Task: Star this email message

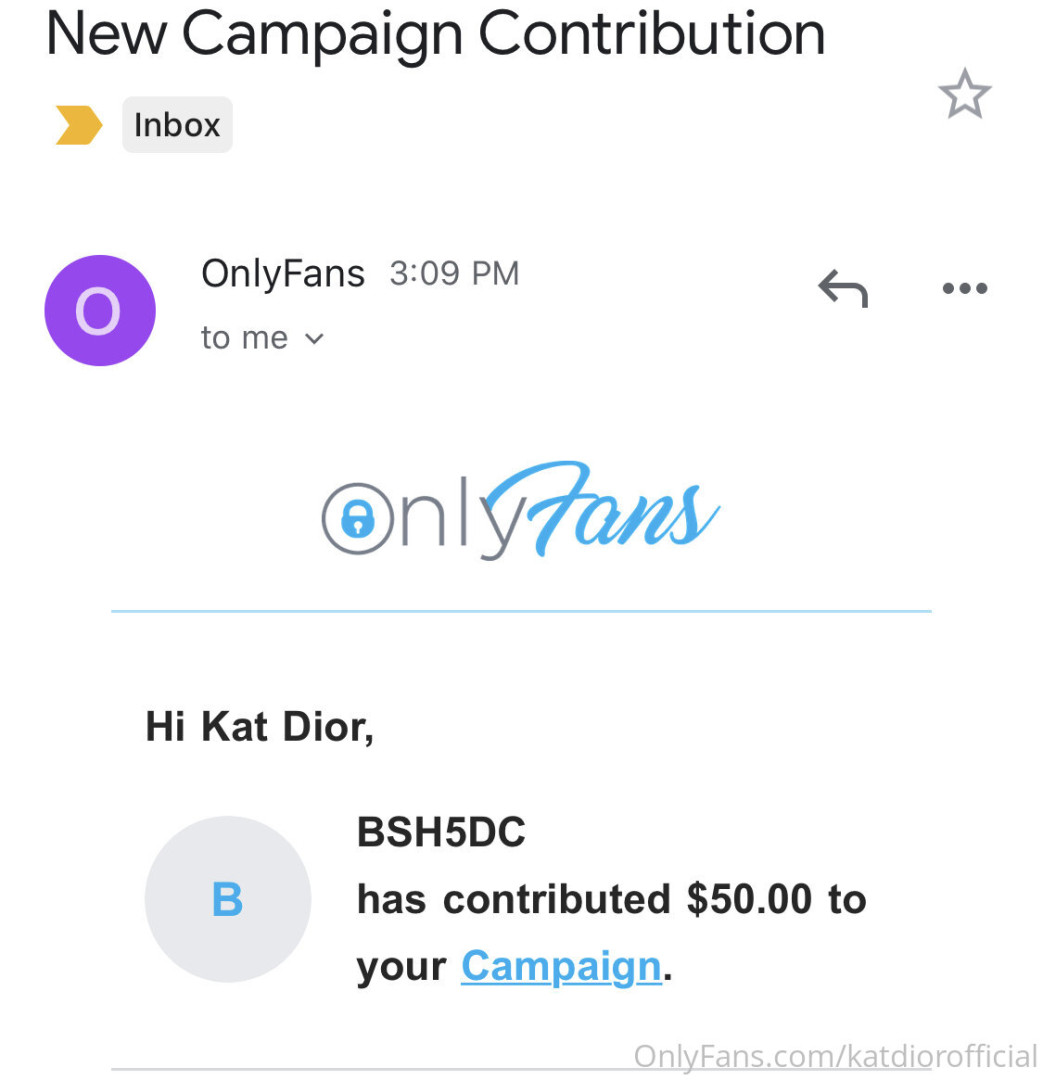Action: [964, 95]
